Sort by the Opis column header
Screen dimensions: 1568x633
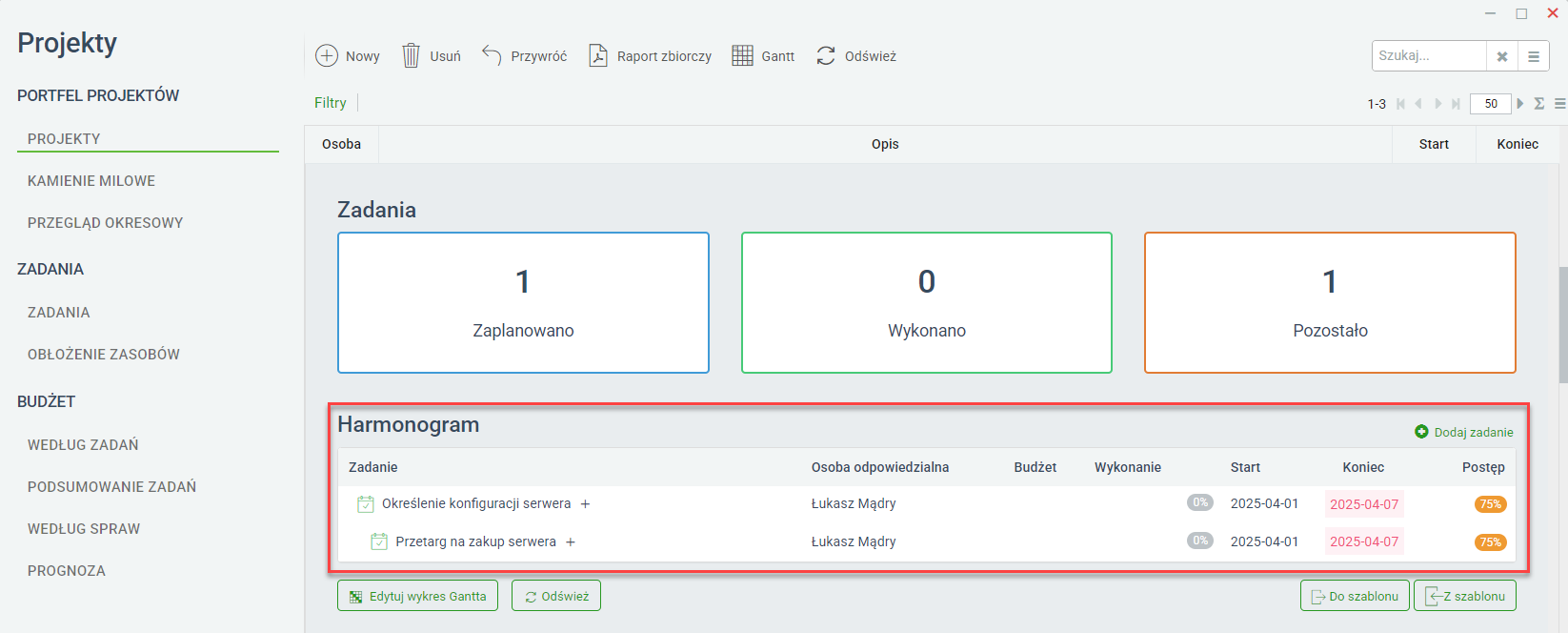(x=885, y=144)
